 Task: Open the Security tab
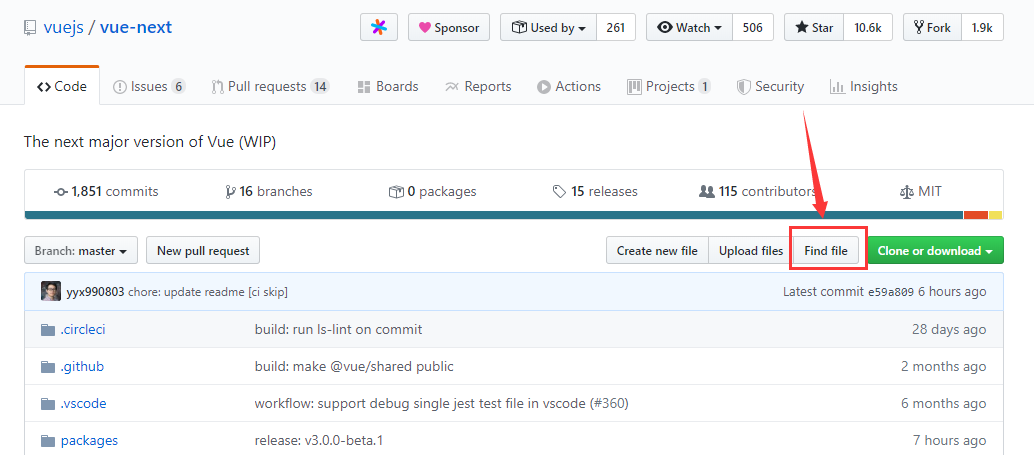click(770, 86)
